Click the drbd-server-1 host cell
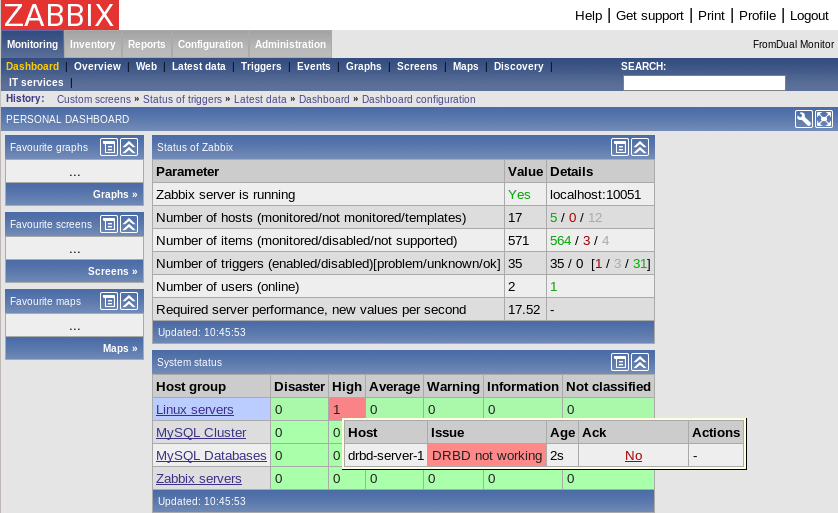Viewport: 838px width, 513px height. [x=386, y=456]
